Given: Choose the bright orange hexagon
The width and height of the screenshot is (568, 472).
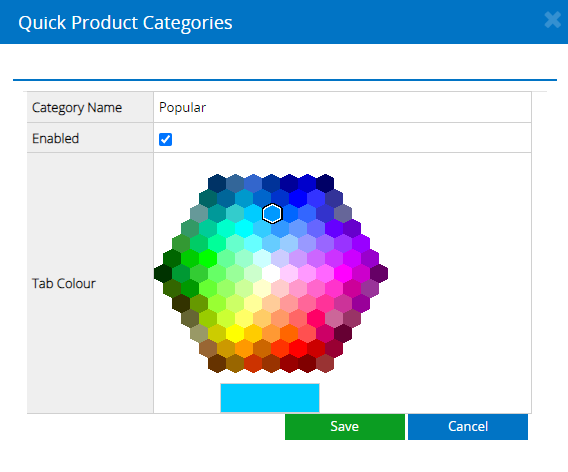Looking at the screenshot, I should (244, 348).
